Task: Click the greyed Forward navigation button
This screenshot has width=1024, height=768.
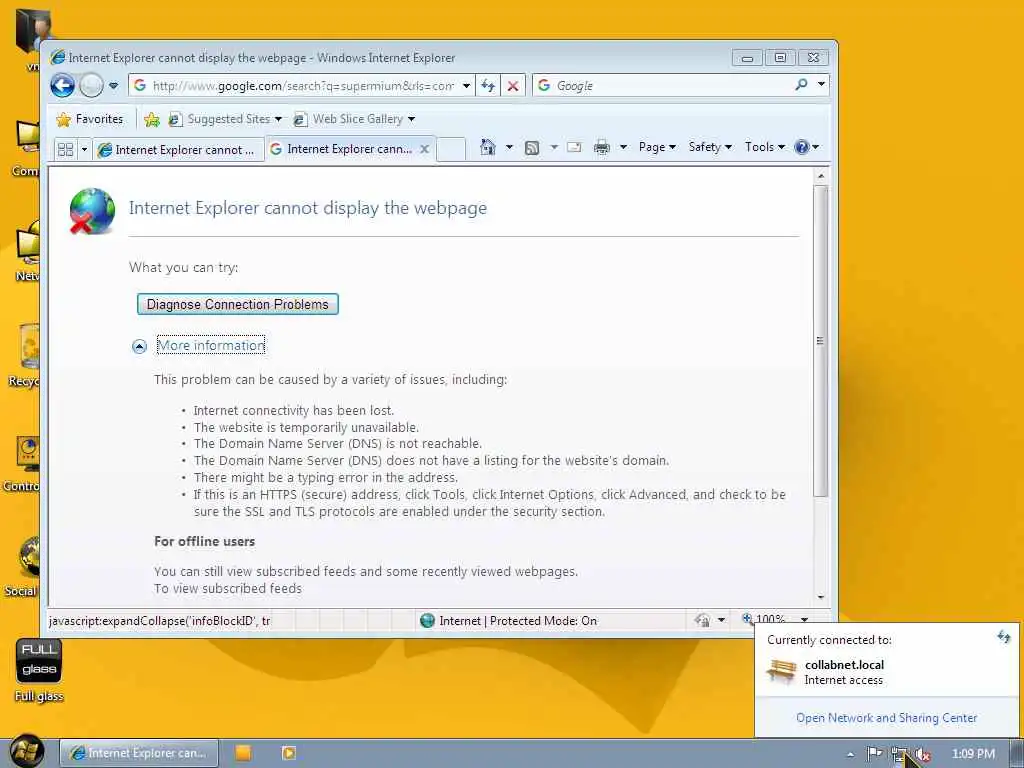Action: [x=91, y=86]
